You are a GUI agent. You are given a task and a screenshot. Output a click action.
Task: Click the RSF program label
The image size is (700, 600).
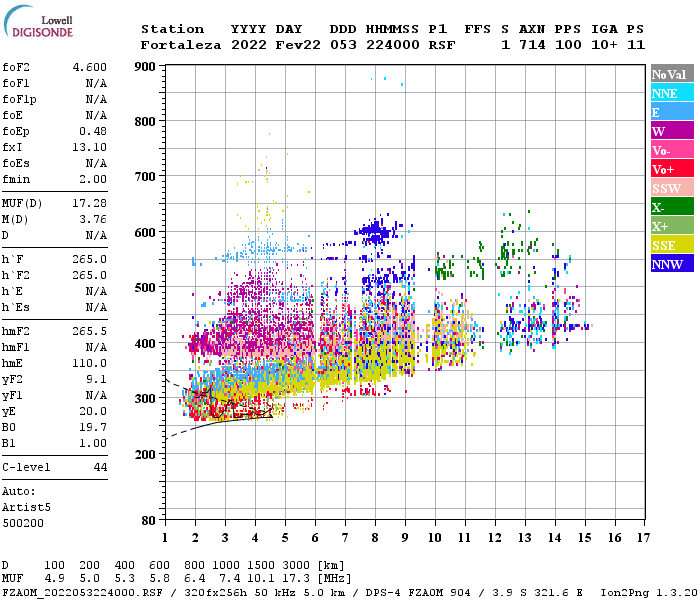coord(442,46)
